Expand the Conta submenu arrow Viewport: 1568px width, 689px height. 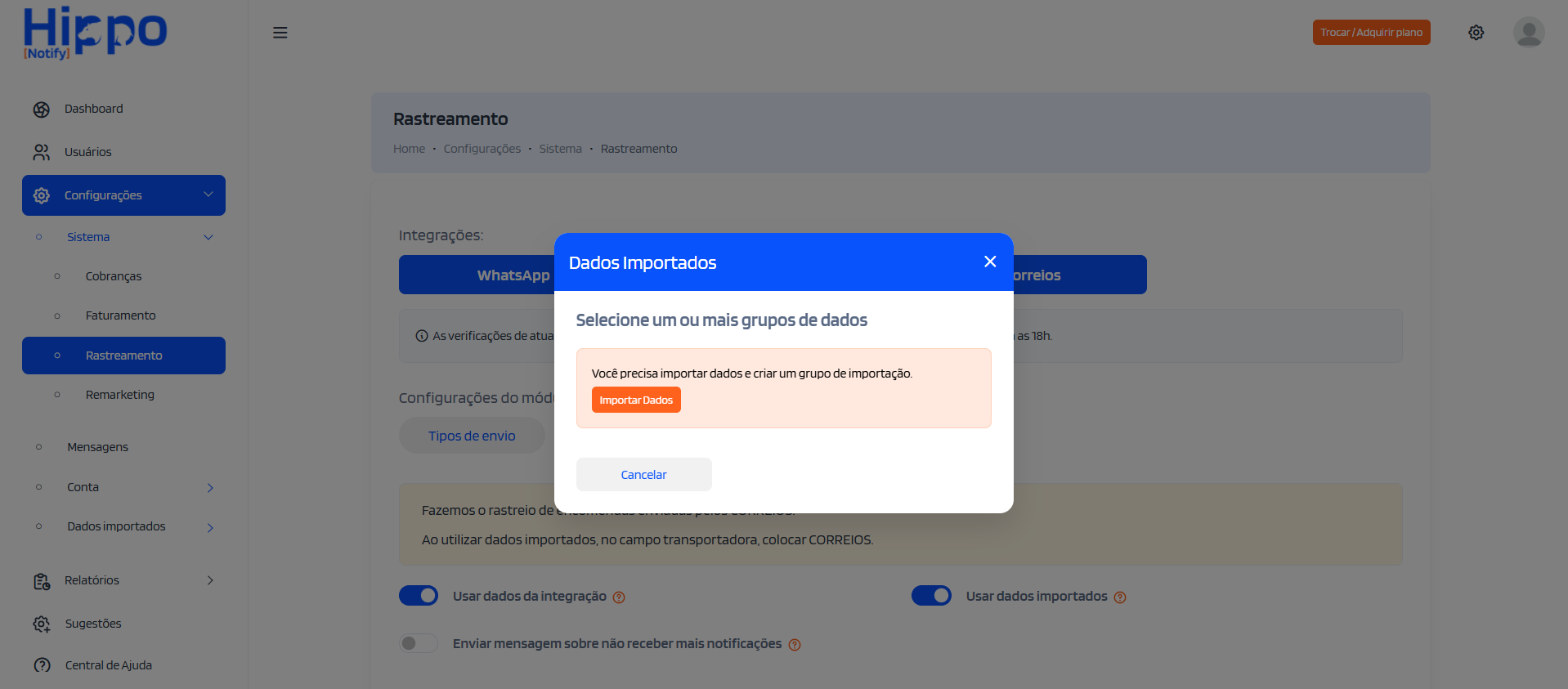(210, 488)
